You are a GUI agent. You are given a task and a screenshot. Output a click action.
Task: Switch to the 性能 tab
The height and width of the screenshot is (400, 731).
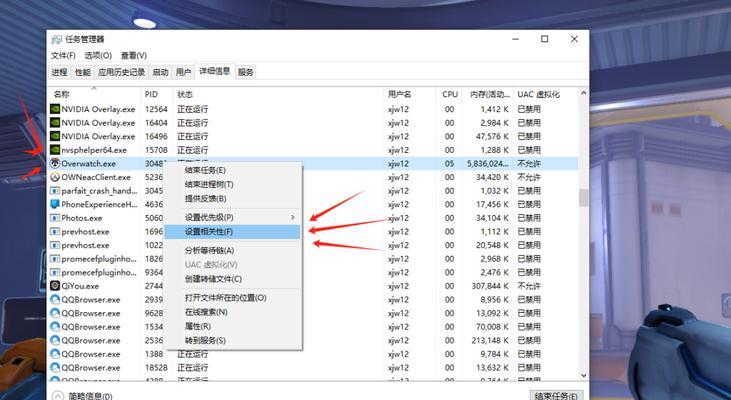[x=83, y=72]
